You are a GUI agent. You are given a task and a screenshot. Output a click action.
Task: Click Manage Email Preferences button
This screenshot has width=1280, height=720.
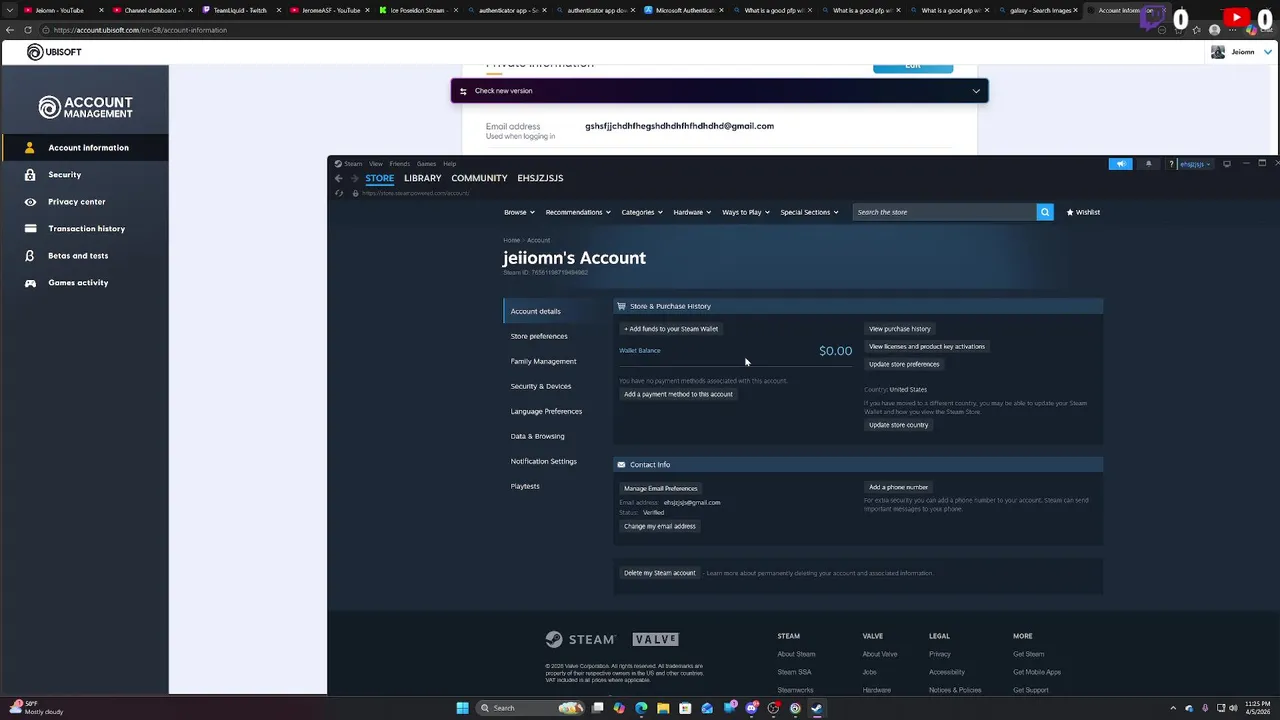click(661, 488)
